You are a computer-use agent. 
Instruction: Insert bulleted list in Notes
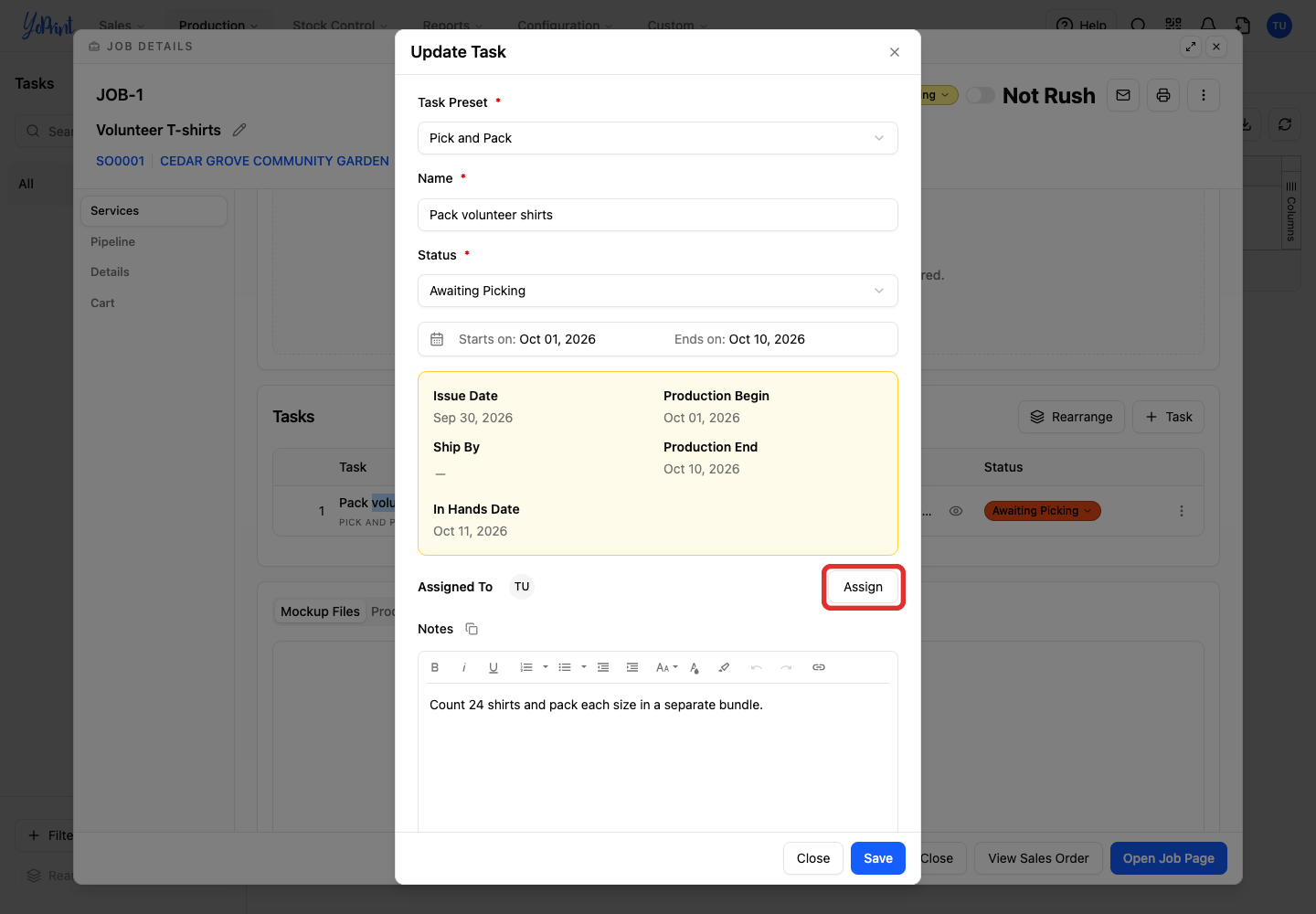[x=565, y=667]
